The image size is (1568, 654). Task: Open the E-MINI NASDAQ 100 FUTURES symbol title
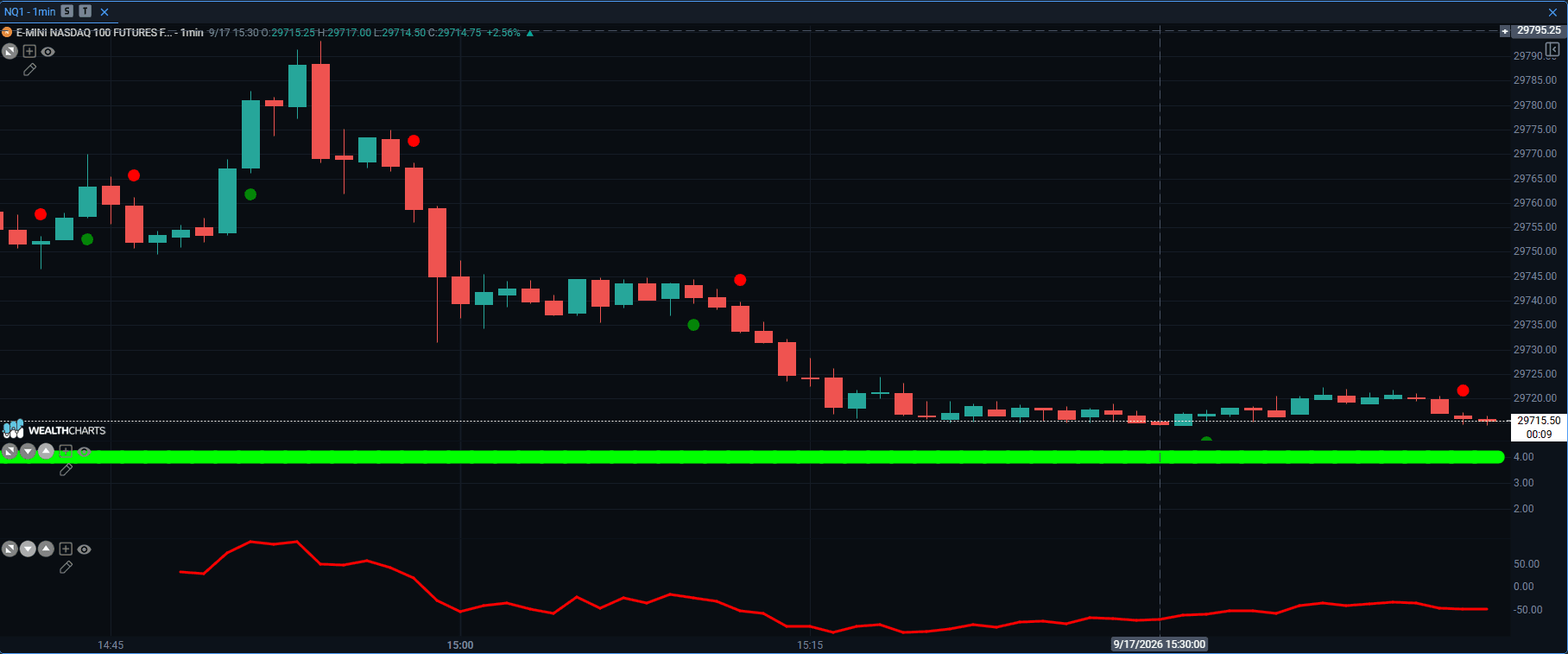coord(110,33)
